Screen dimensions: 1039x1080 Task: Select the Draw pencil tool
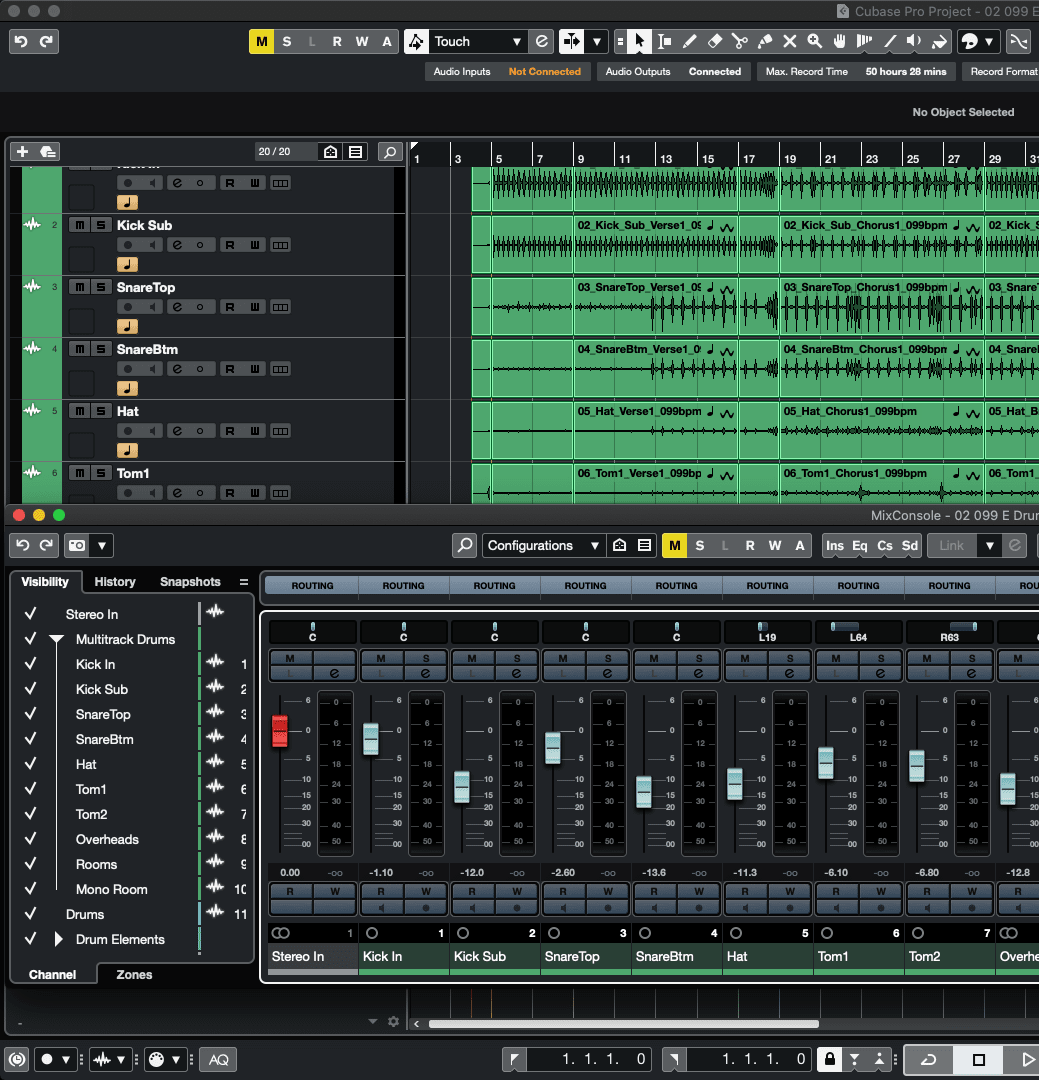689,41
